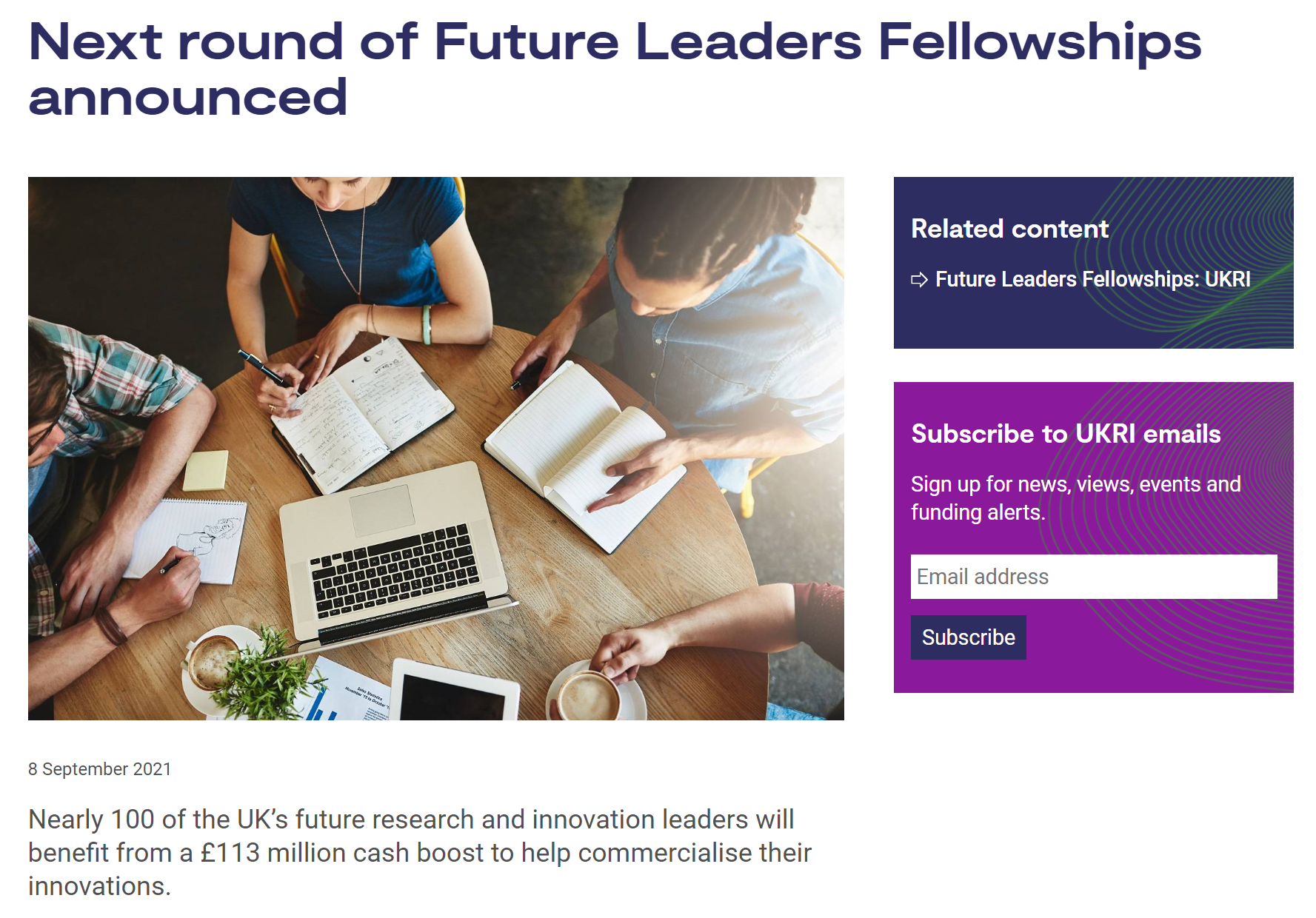Click the yellow sticky note in the photo
Viewport: 1316px width, 918px height.
206,470
